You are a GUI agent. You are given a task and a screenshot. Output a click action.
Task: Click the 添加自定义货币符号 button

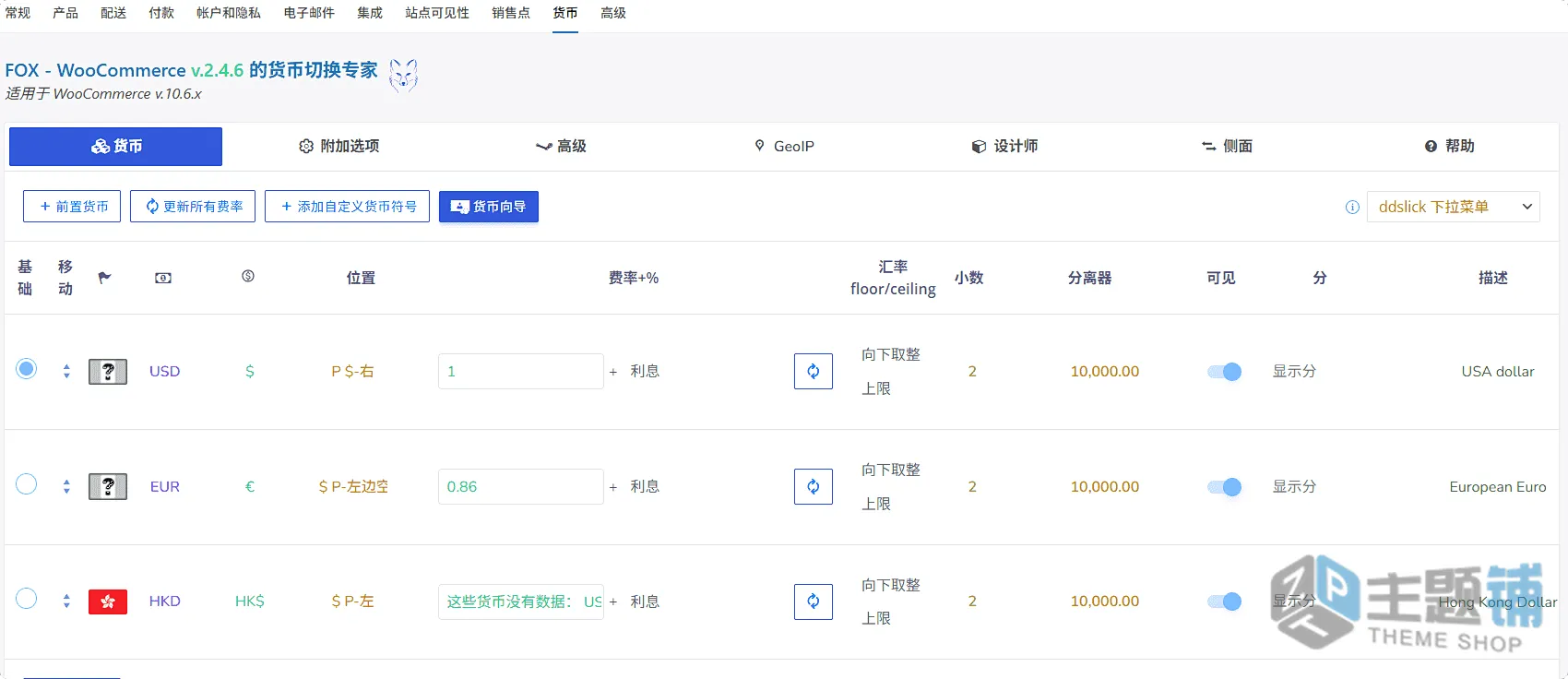pyautogui.click(x=347, y=207)
